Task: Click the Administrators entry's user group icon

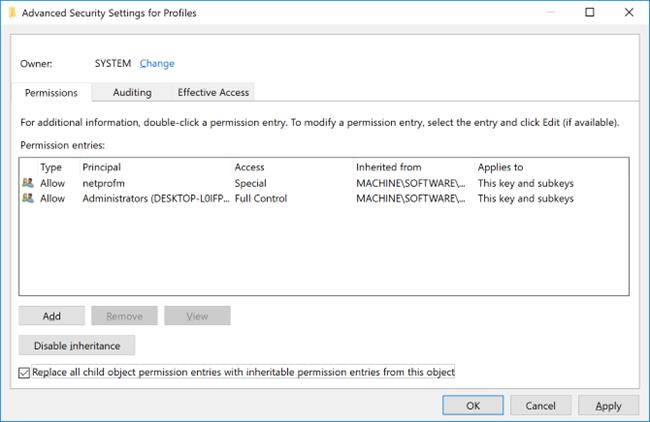Action: (x=28, y=198)
